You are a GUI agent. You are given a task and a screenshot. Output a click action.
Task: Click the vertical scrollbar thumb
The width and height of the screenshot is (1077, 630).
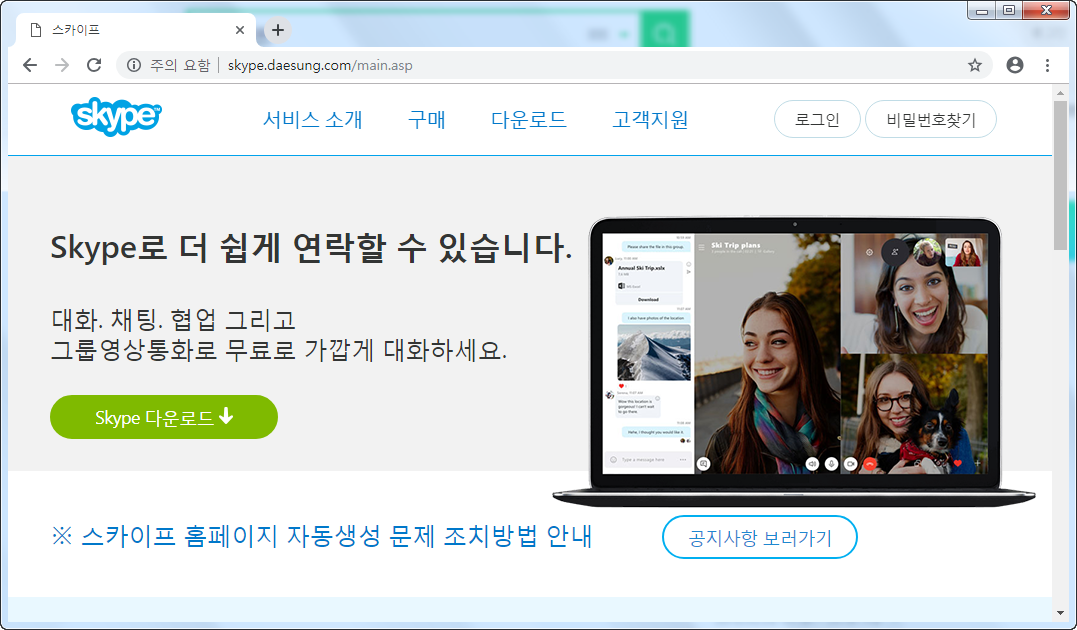[1061, 175]
